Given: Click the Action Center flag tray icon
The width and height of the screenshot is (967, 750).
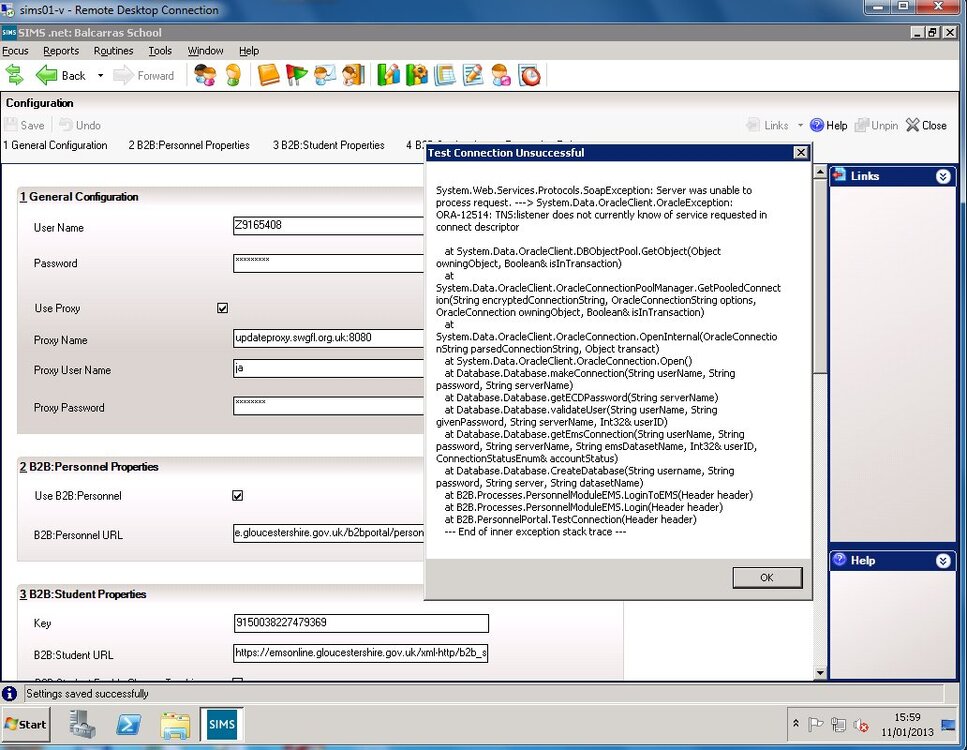Looking at the screenshot, I should tap(815, 724).
